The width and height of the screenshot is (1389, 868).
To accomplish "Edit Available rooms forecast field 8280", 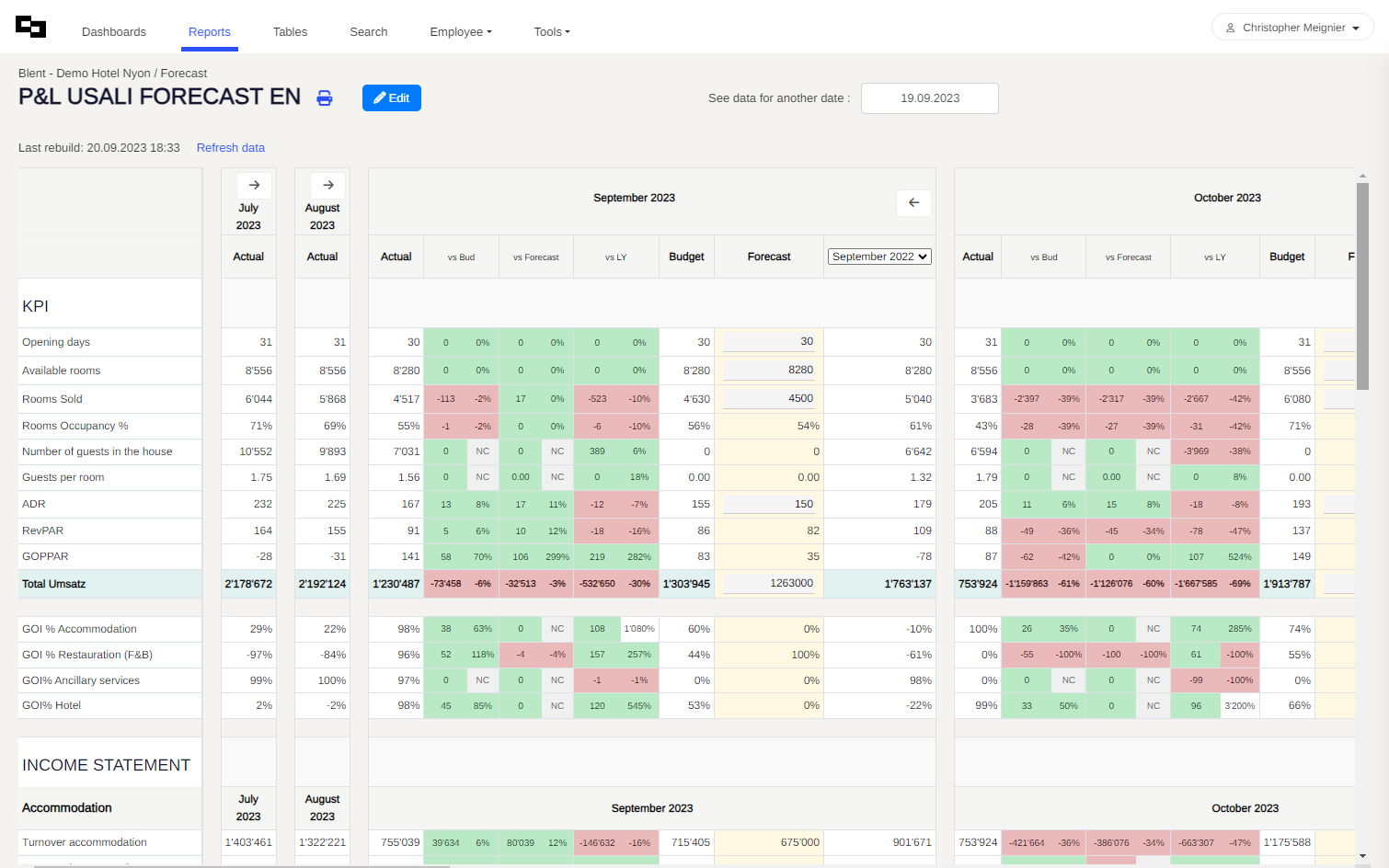I will [x=769, y=371].
